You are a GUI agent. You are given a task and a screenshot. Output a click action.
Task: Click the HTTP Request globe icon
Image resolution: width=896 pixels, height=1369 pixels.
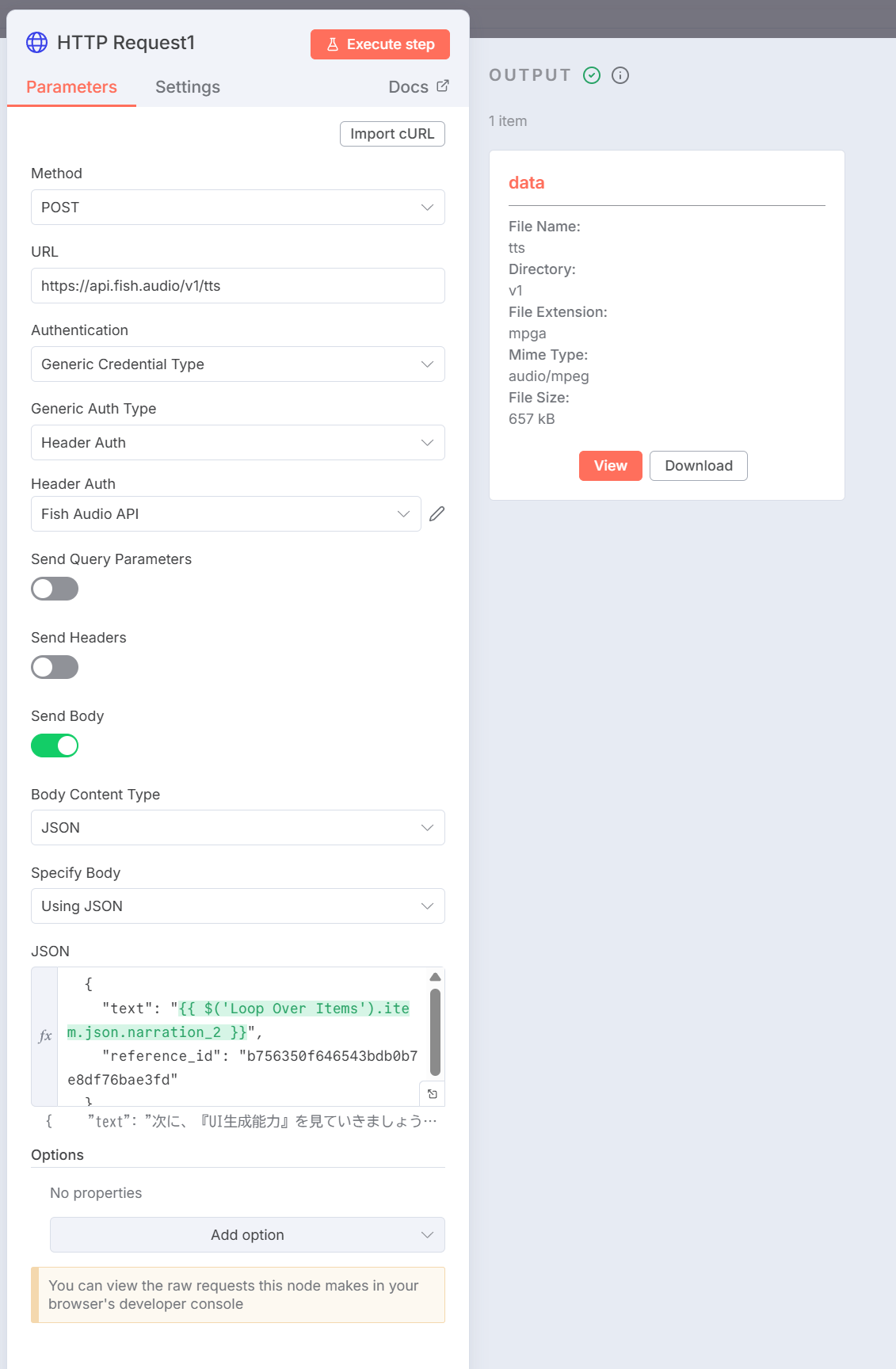click(36, 43)
